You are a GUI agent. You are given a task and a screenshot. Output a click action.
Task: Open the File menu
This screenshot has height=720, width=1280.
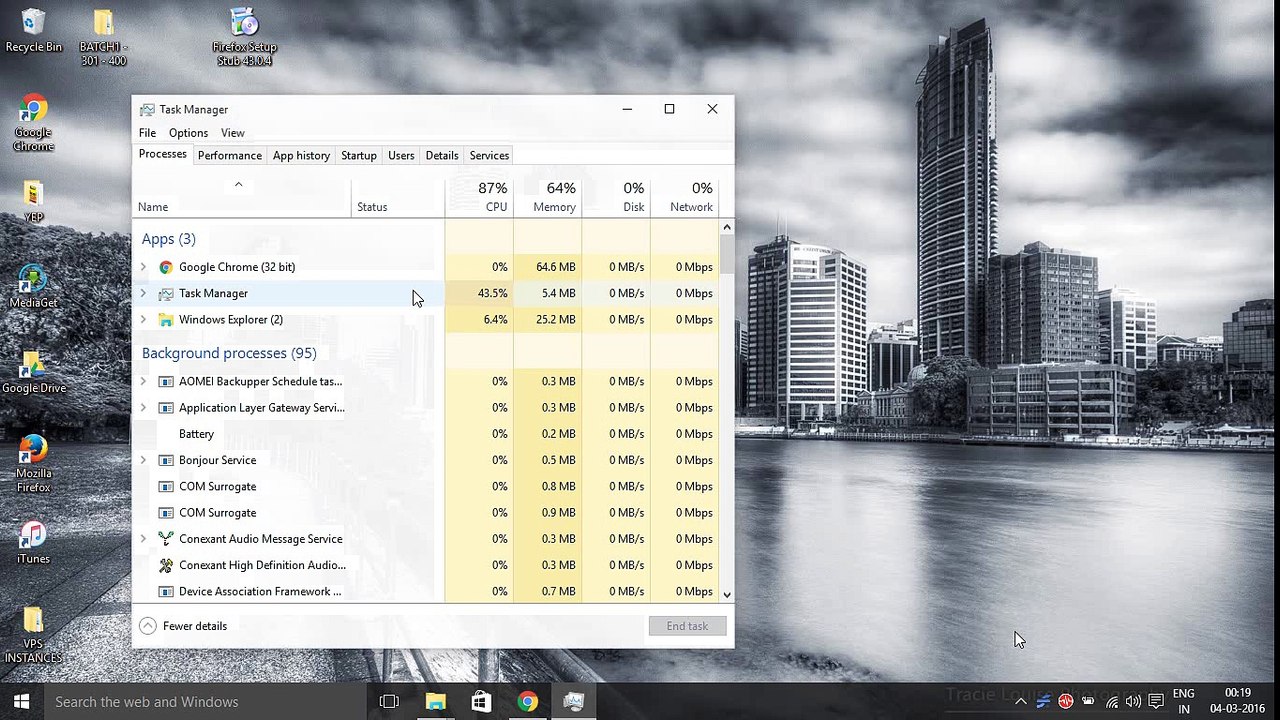pos(147,133)
